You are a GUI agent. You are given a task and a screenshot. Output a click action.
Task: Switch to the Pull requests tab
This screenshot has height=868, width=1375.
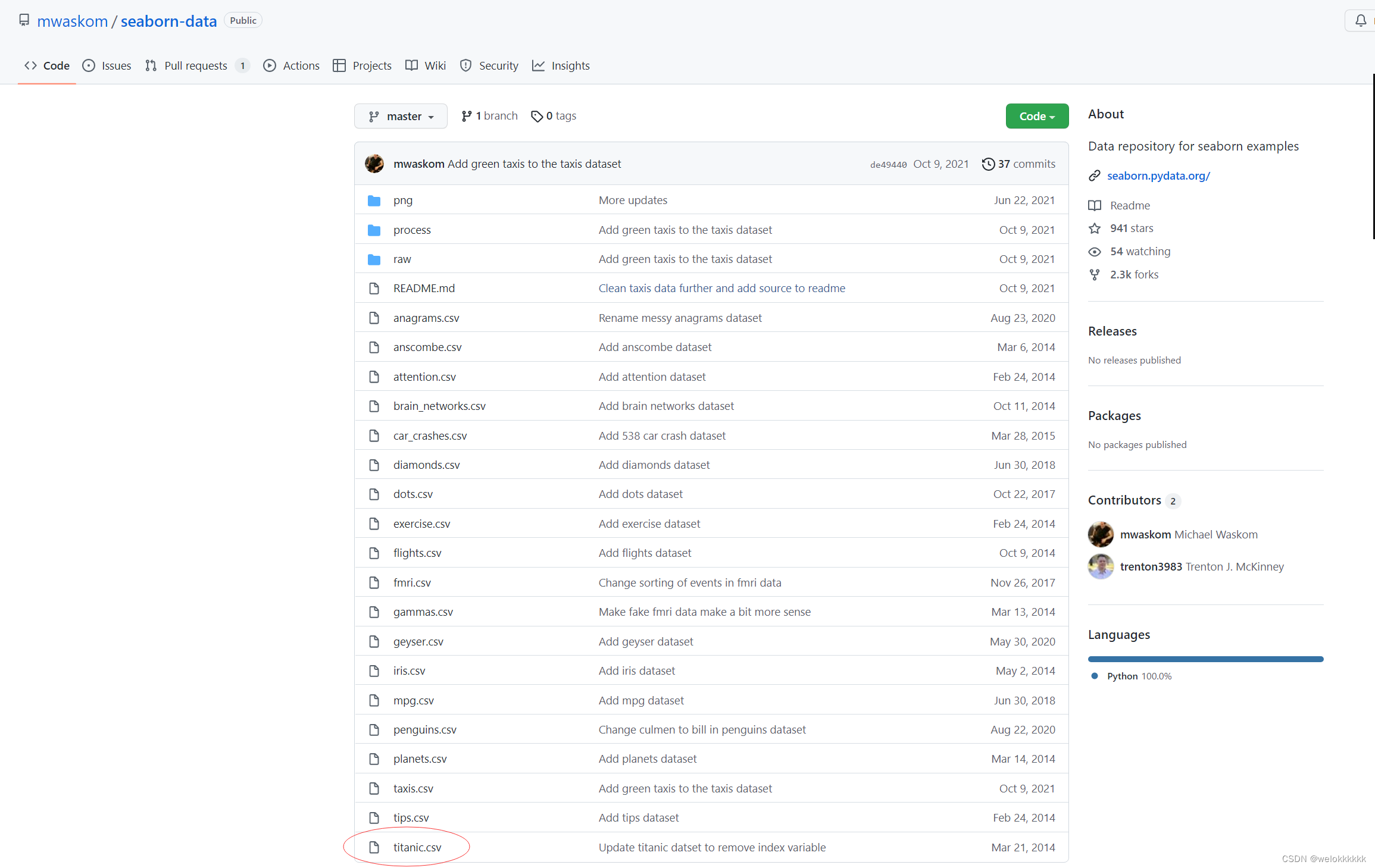pos(195,65)
